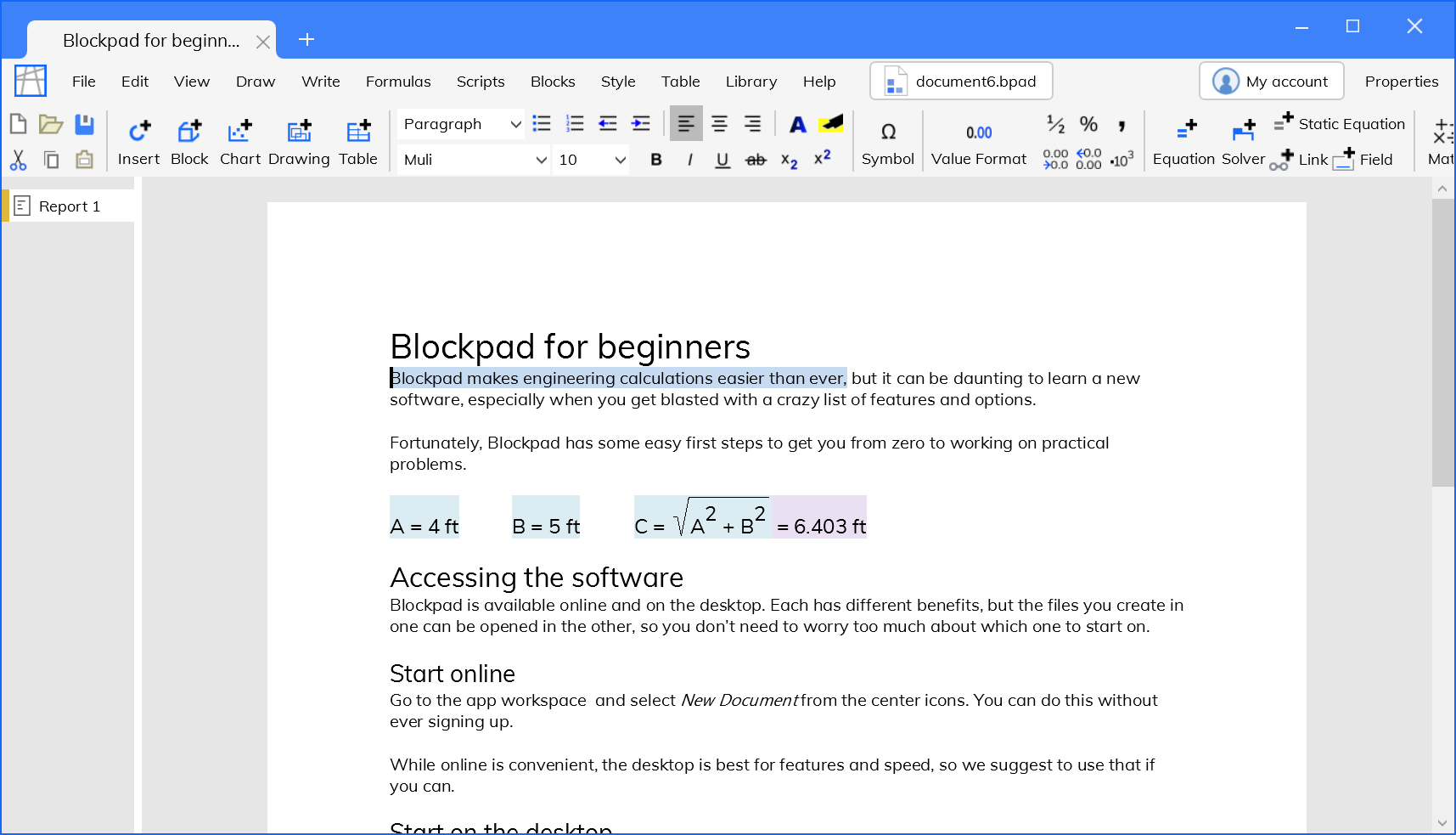
Task: Click the Insert tool icon
Action: [x=138, y=143]
